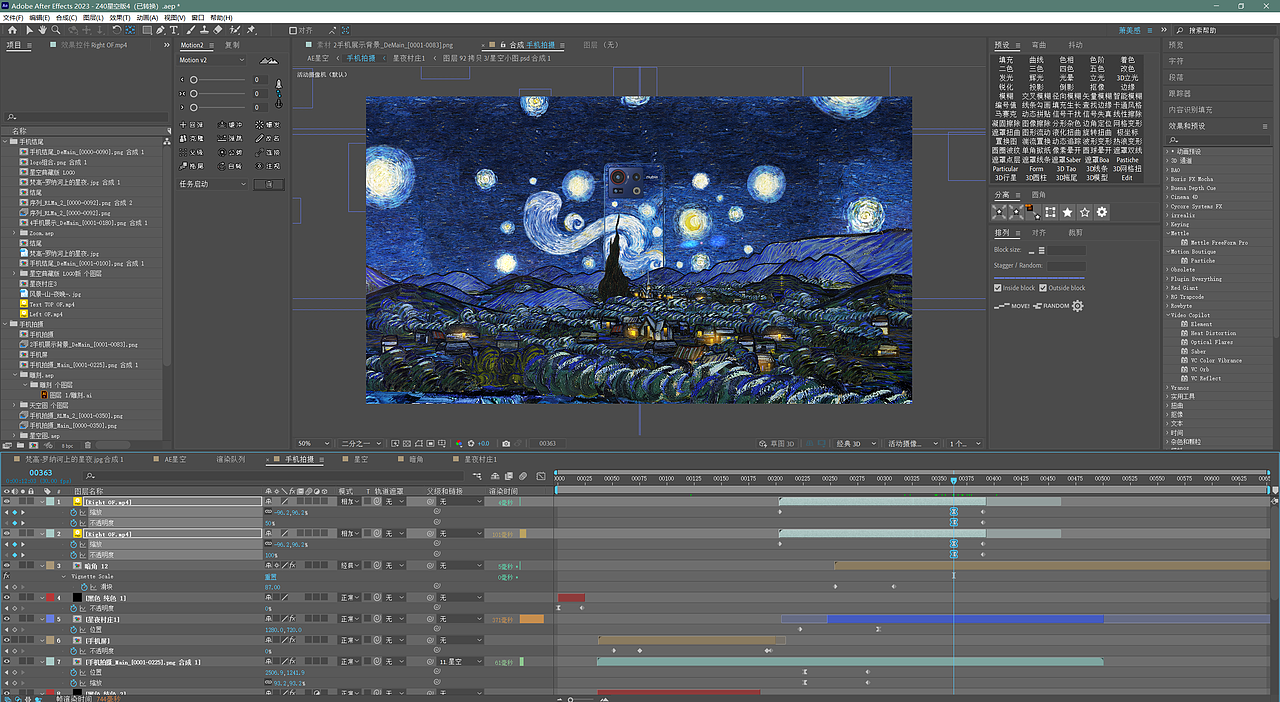The height and width of the screenshot is (702, 1280).
Task: Open the 文件(F) menu
Action: coord(13,17)
